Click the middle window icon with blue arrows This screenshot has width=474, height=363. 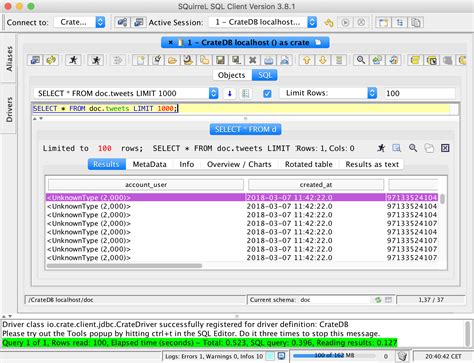coord(399,22)
